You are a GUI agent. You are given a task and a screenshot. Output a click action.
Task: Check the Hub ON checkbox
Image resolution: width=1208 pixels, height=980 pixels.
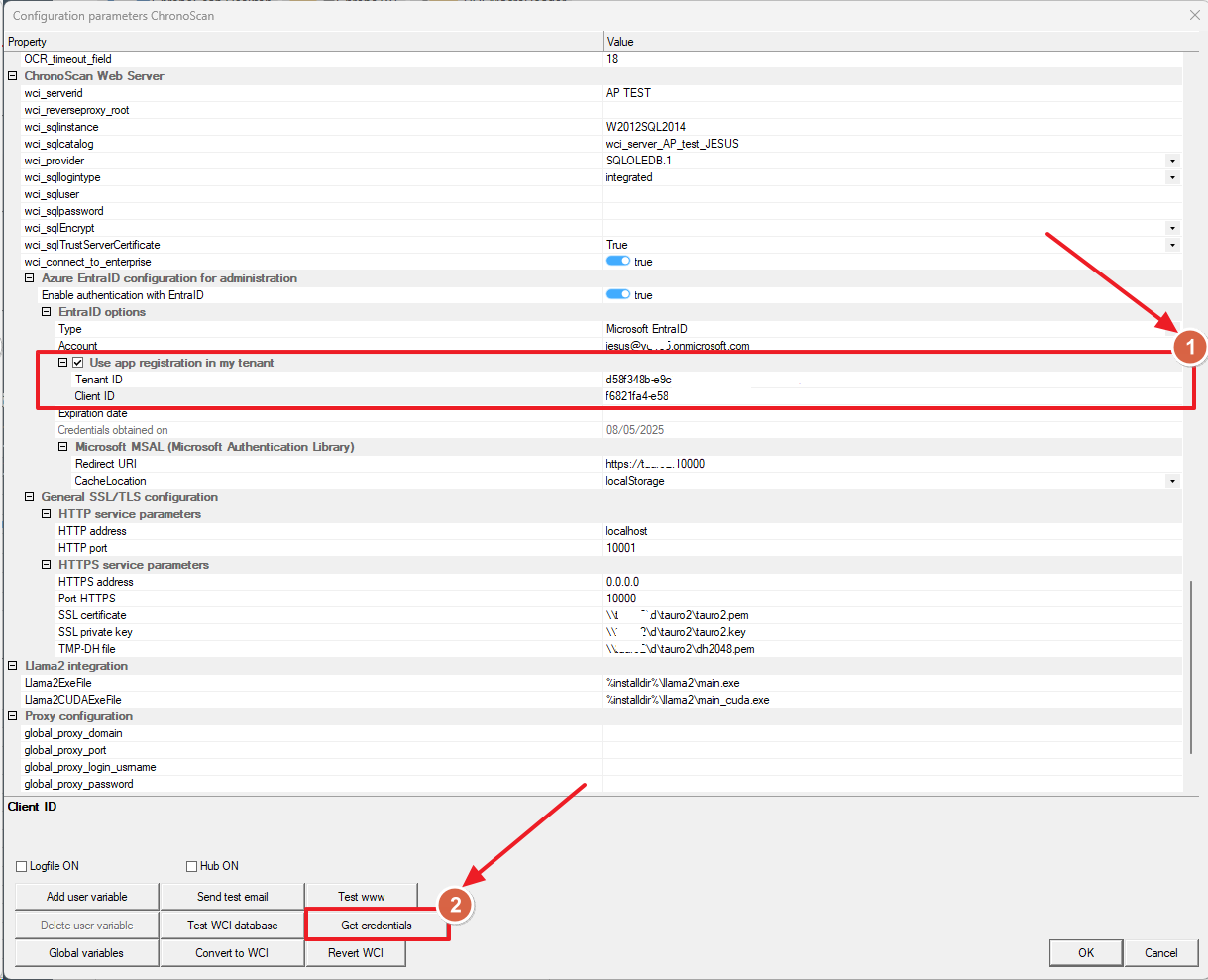tap(192, 866)
